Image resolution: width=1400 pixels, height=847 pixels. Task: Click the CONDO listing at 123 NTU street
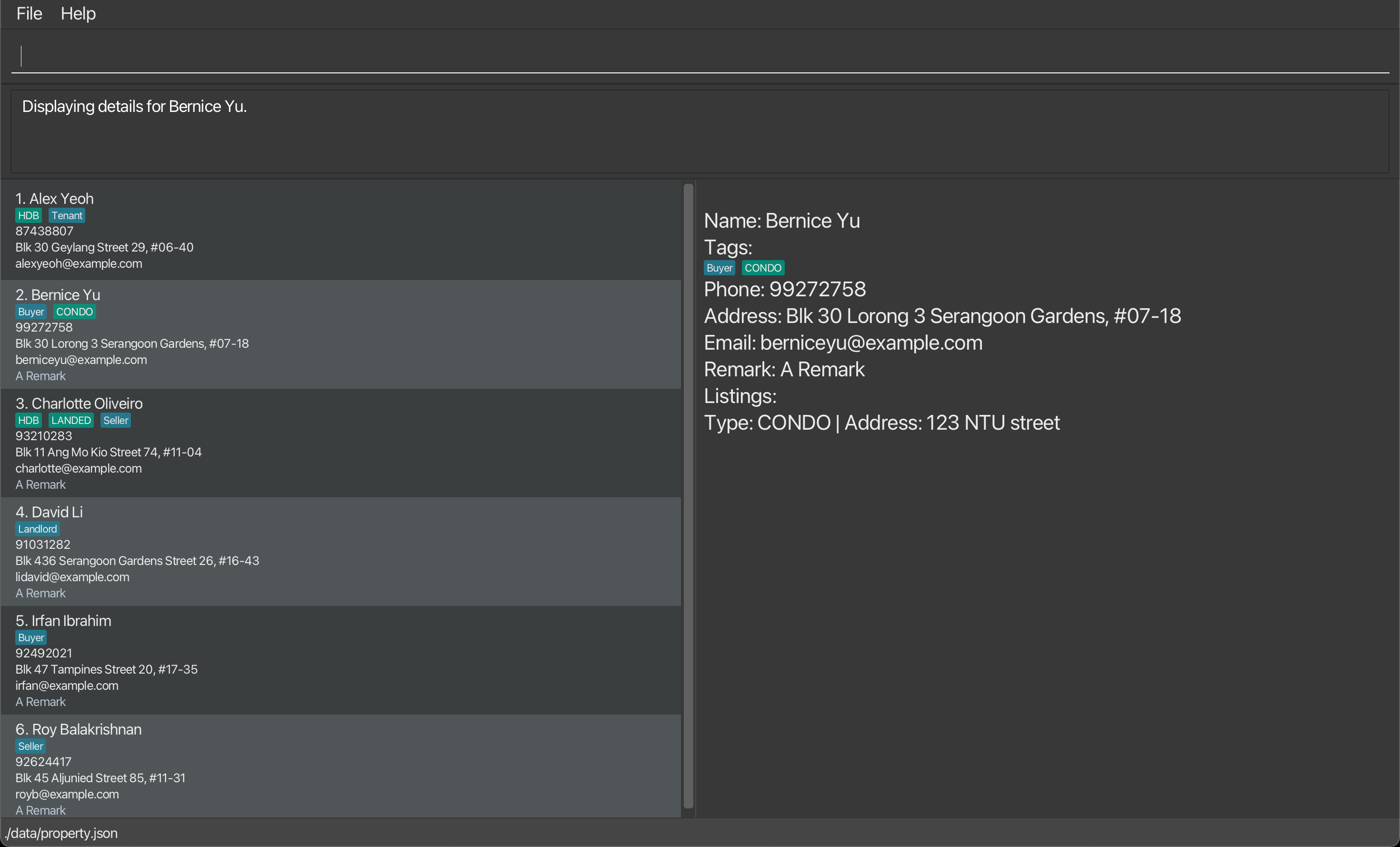click(881, 423)
